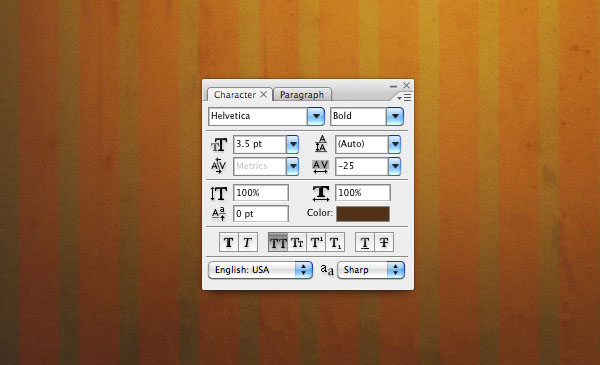
Task: Expand the Bold font style dropdown arrow
Action: 395,116
